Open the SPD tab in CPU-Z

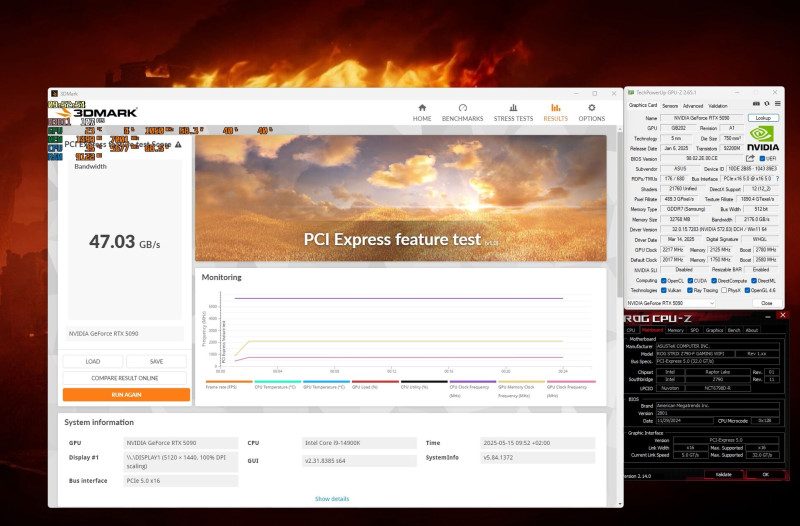tap(694, 330)
